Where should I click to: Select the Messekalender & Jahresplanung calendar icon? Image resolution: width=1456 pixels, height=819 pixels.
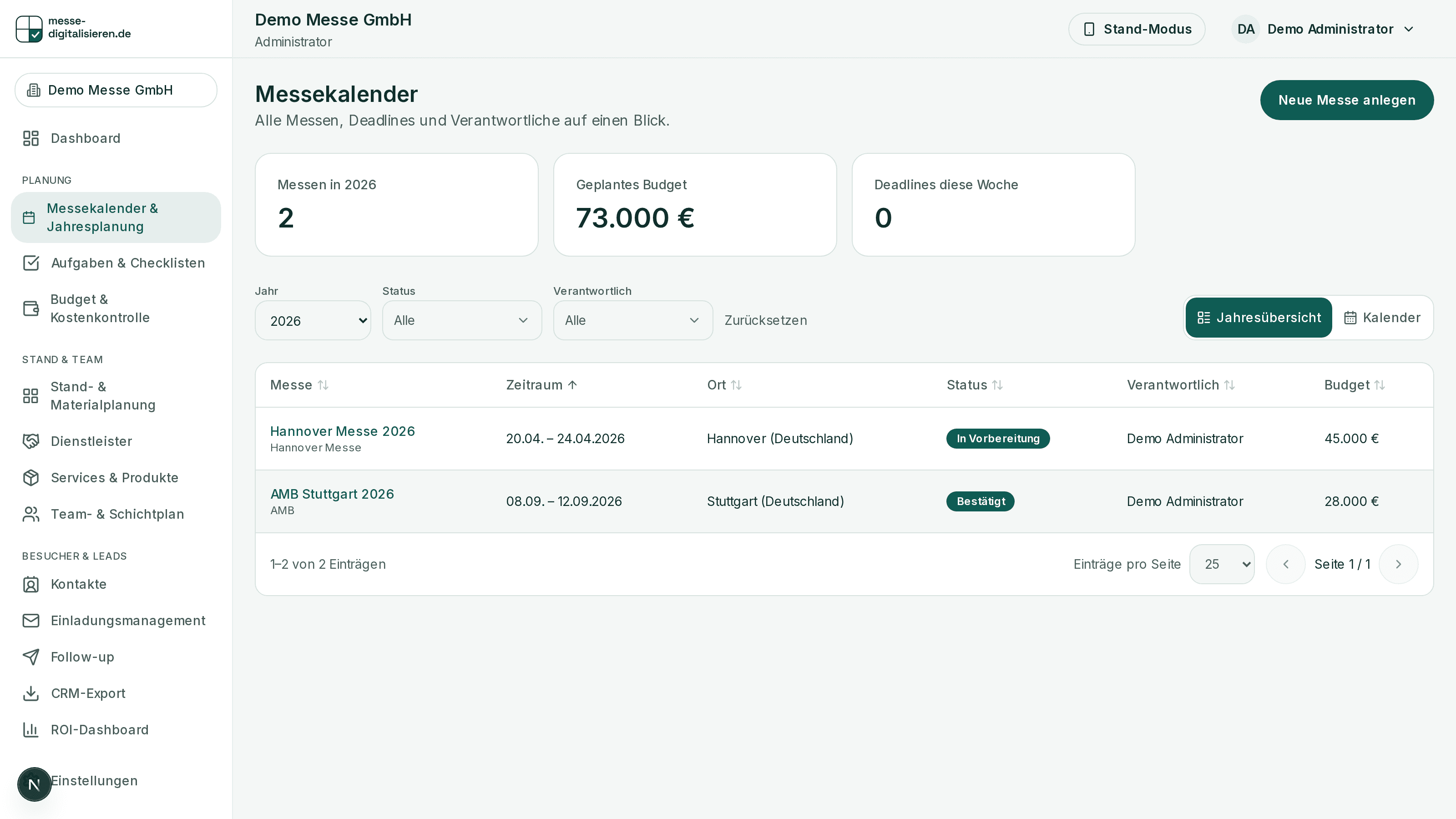click(29, 217)
